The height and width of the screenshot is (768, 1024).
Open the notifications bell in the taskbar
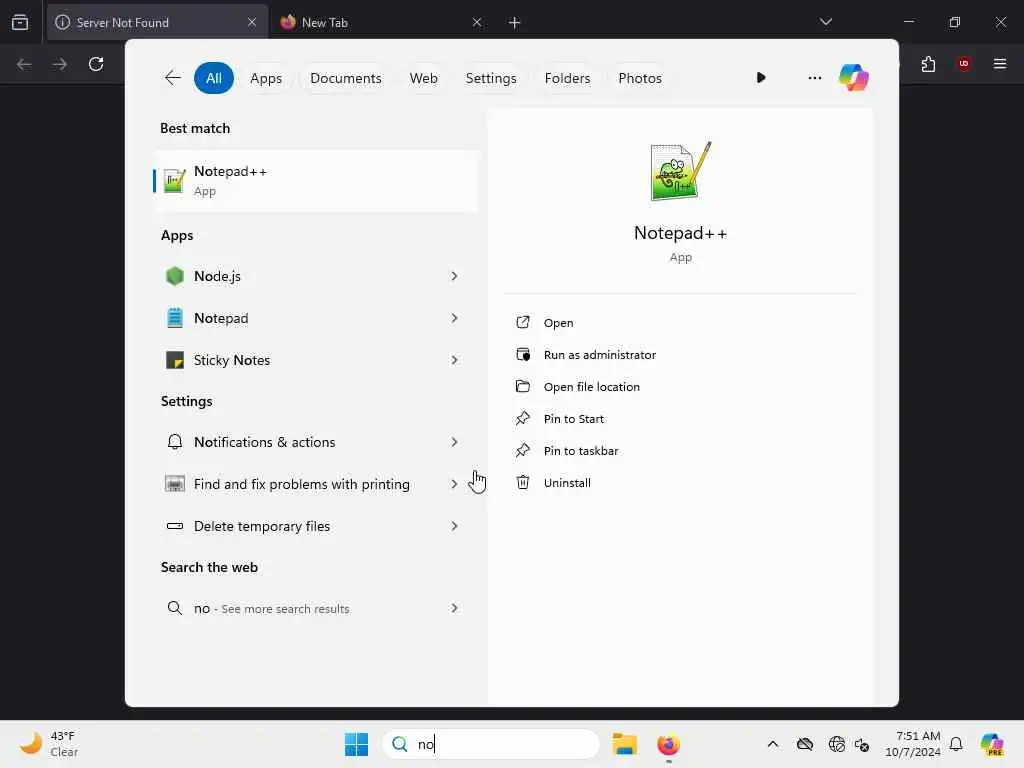[956, 744]
